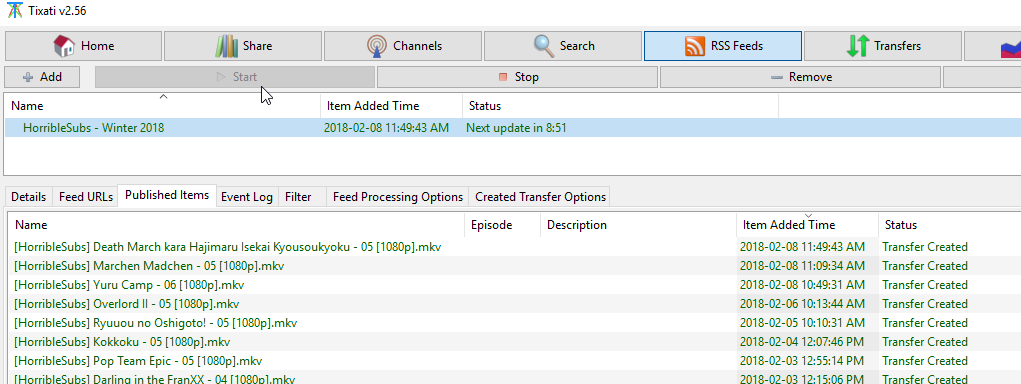Switch to the Details tab
The width and height of the screenshot is (1021, 384).
tap(29, 197)
